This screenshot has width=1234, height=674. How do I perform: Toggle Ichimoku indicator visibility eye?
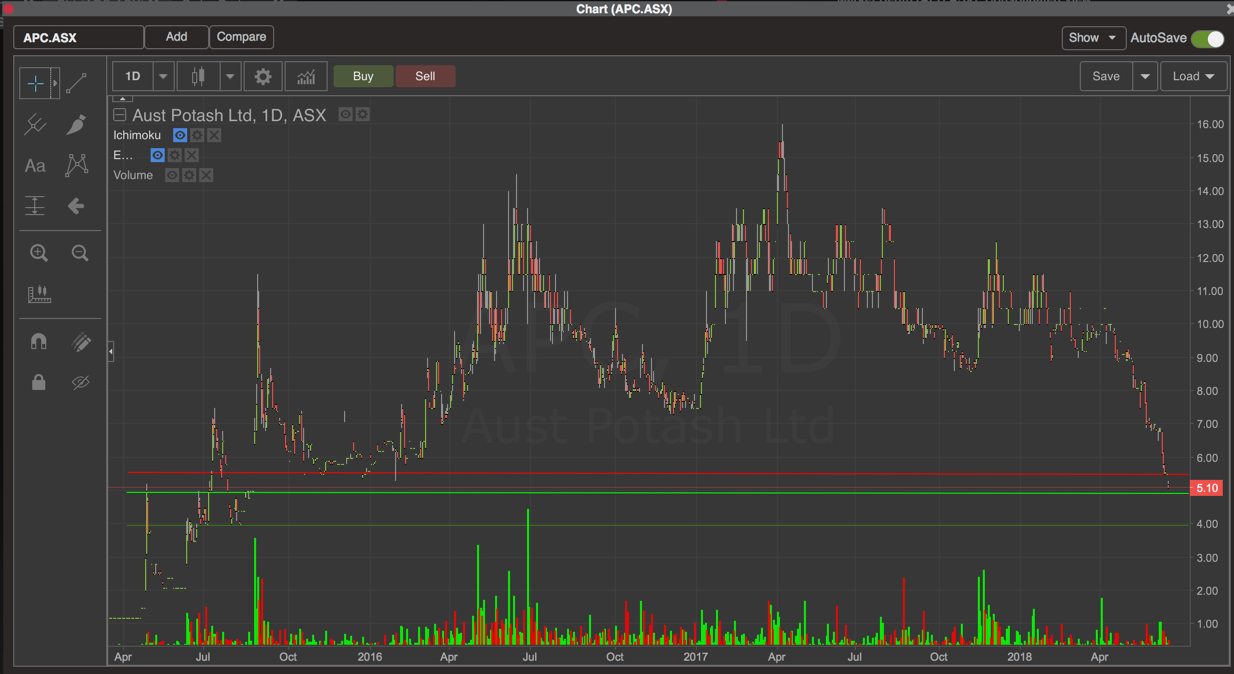point(180,135)
